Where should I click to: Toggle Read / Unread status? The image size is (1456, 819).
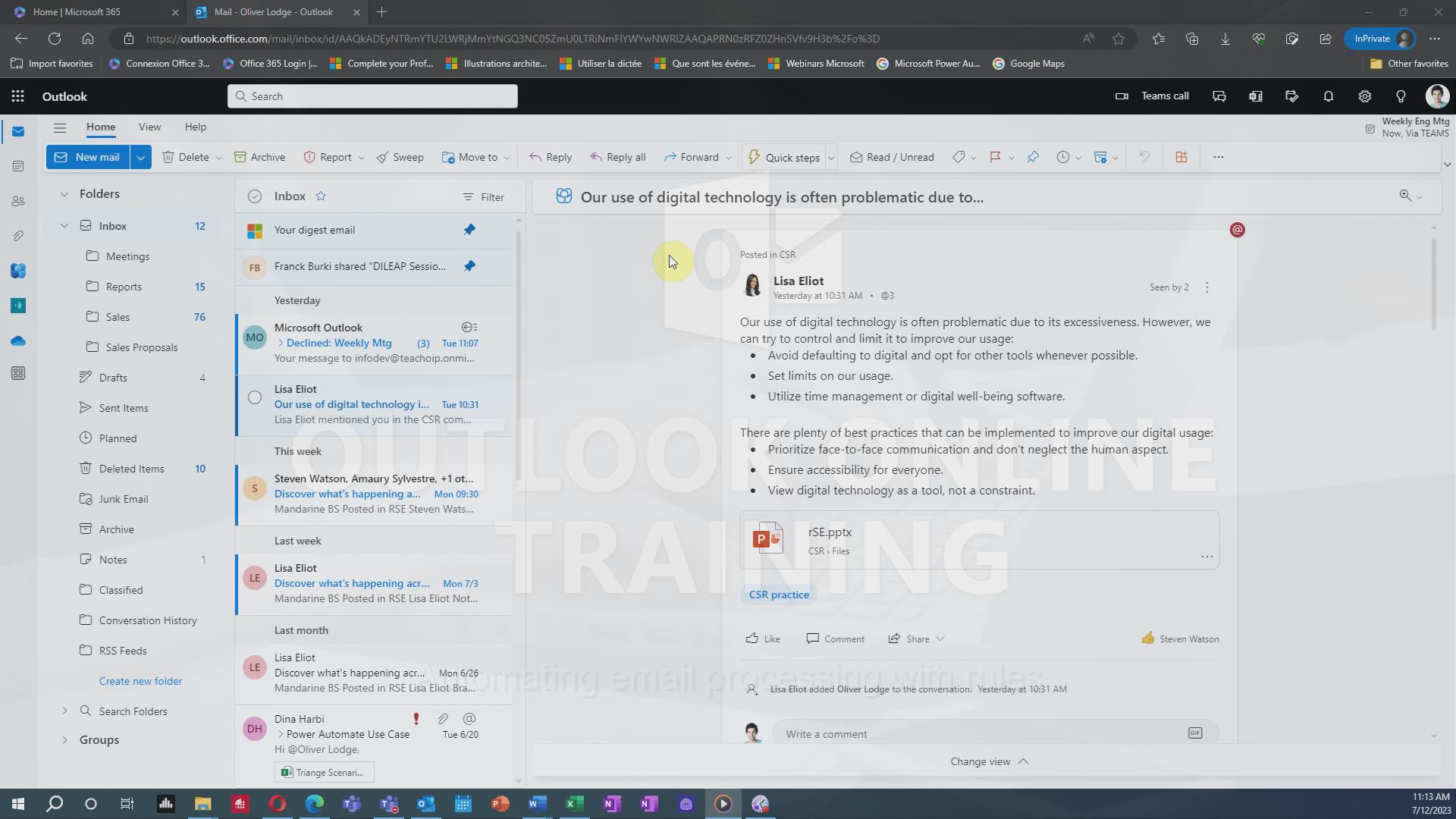click(892, 157)
